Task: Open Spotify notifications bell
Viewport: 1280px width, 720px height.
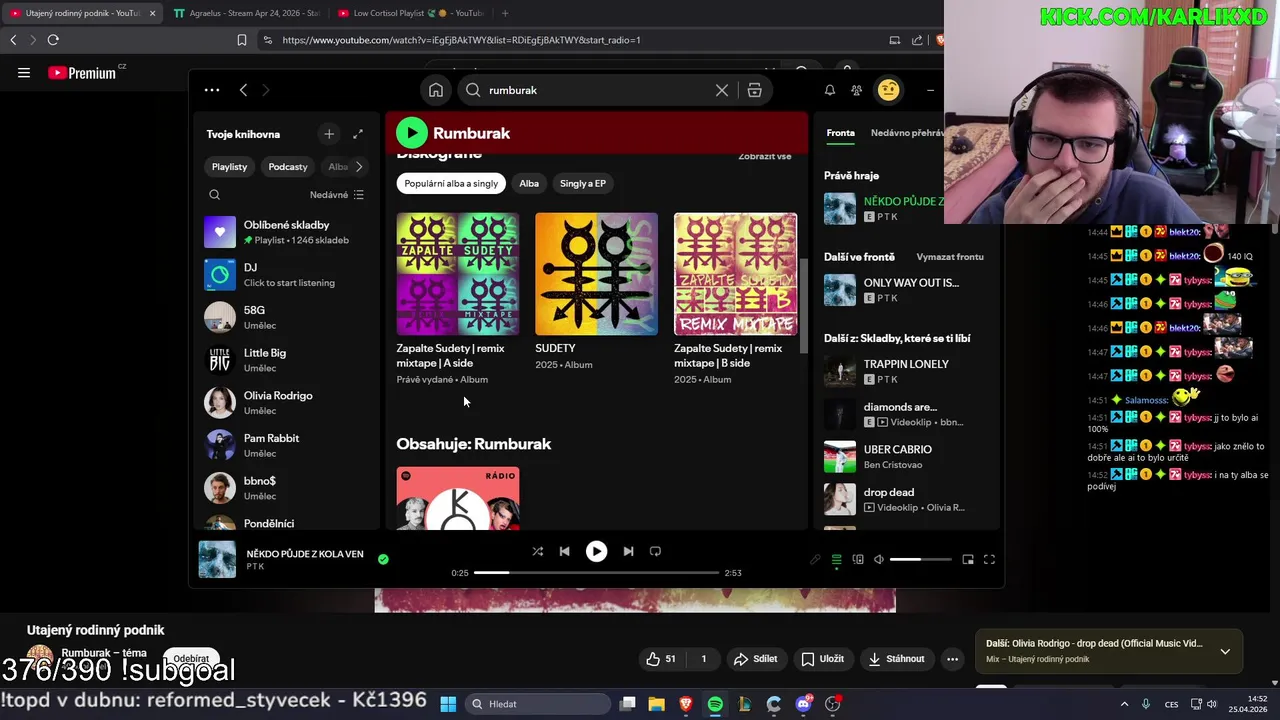Action: (x=829, y=90)
